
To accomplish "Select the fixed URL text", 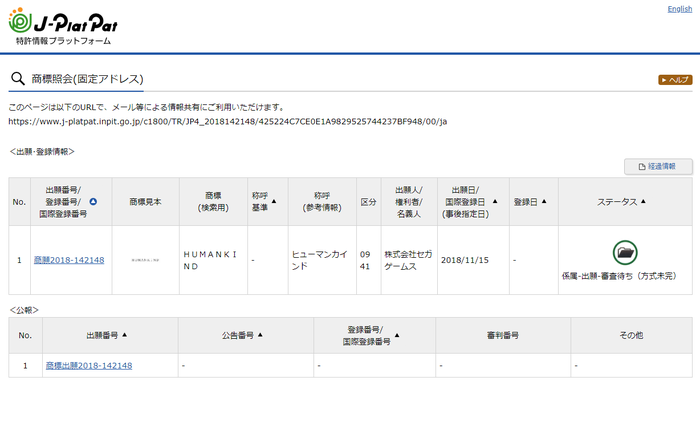I will click(x=228, y=121).
